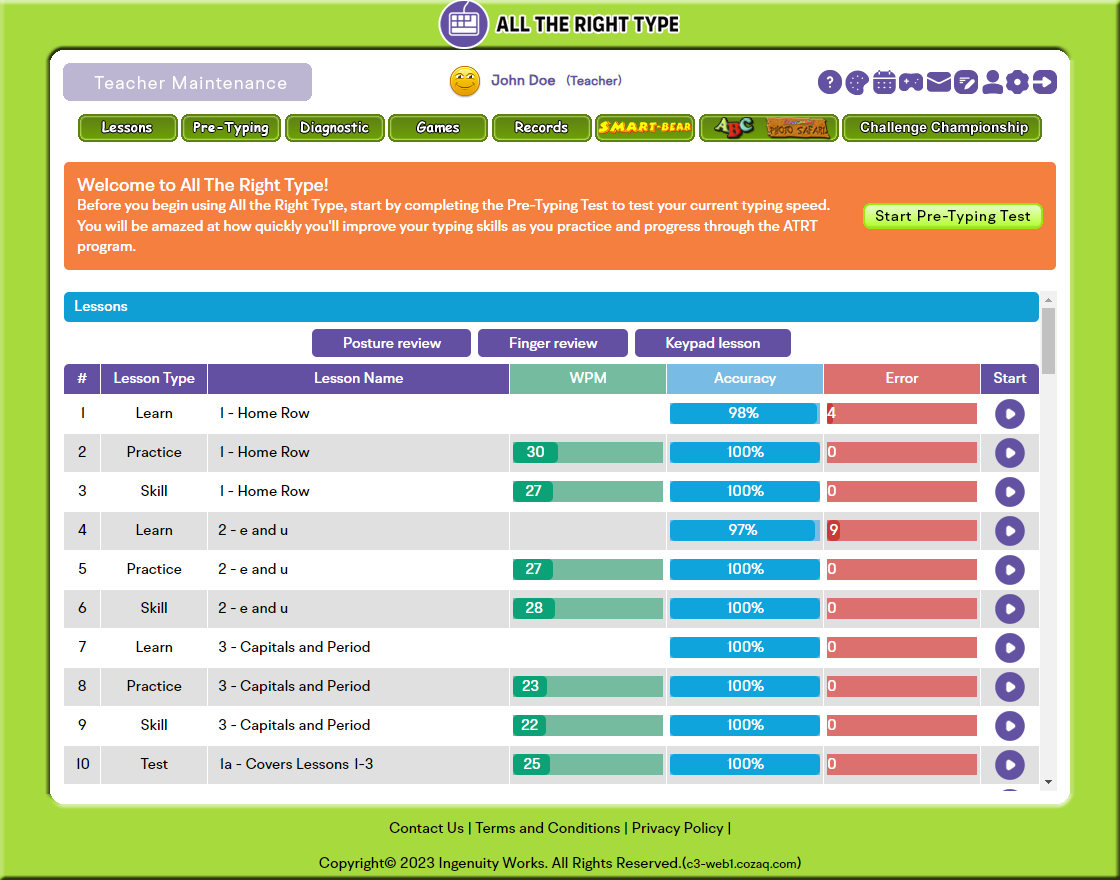Start lesson 5 Practice e and u
Screen dimensions: 1120x880
pos(1009,570)
